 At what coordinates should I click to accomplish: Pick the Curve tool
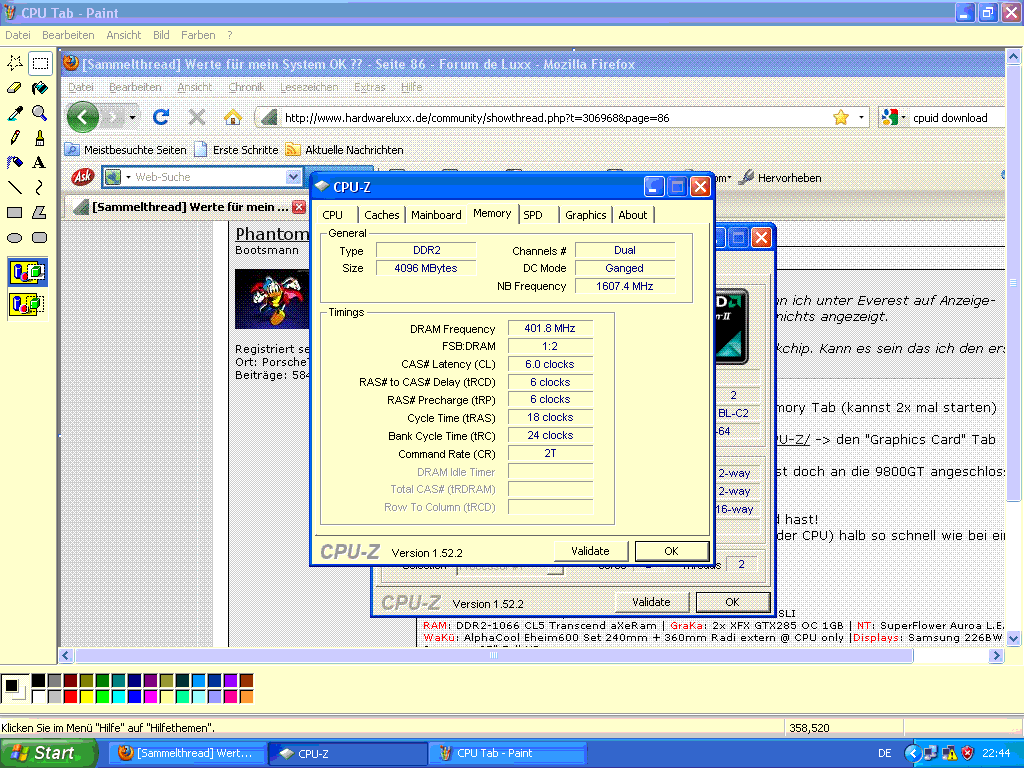point(40,188)
